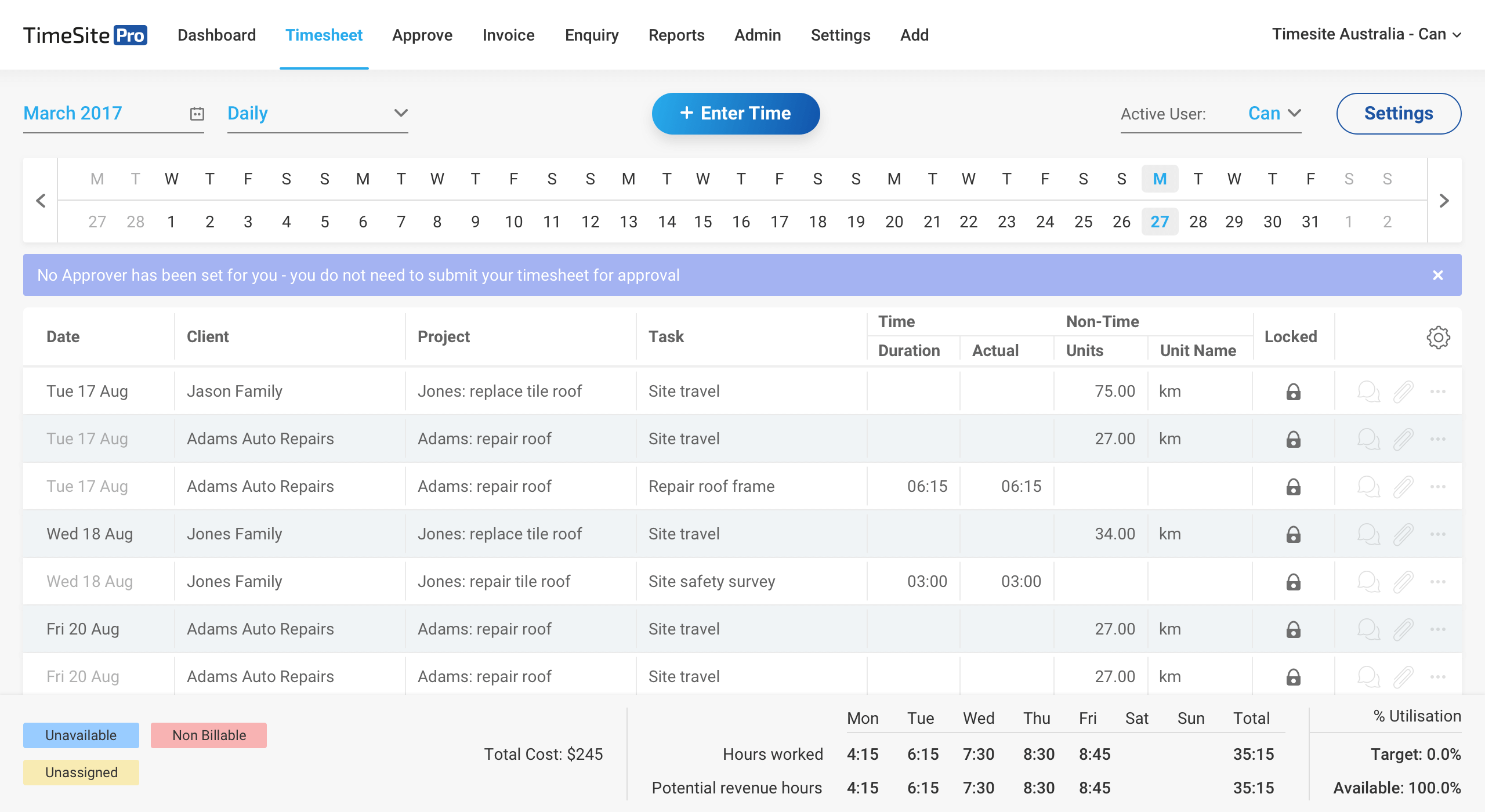This screenshot has width=1485, height=812.
Task: Click the outlined Settings button
Action: click(x=1398, y=114)
